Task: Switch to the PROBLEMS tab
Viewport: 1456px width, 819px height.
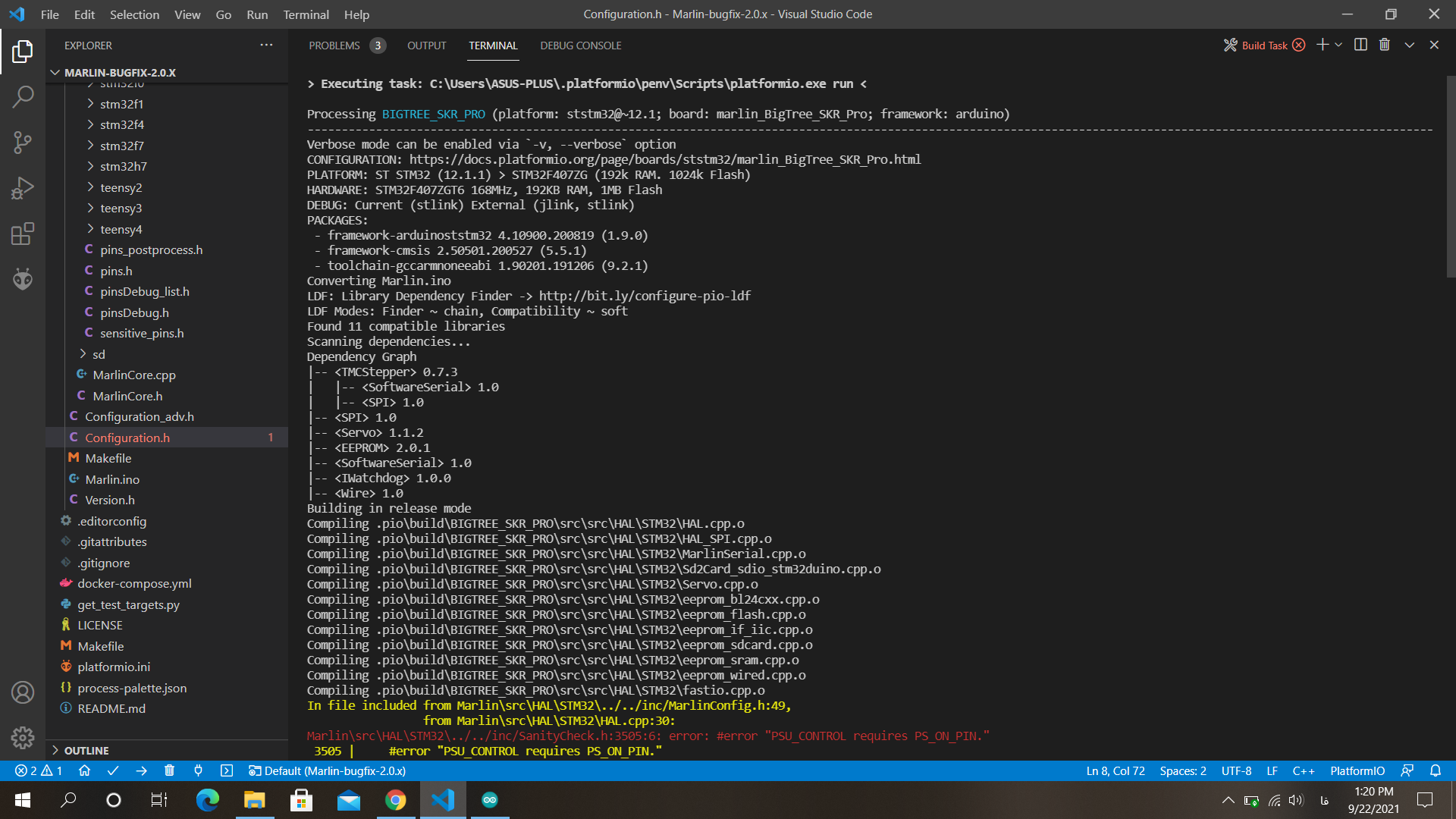Action: [x=334, y=45]
